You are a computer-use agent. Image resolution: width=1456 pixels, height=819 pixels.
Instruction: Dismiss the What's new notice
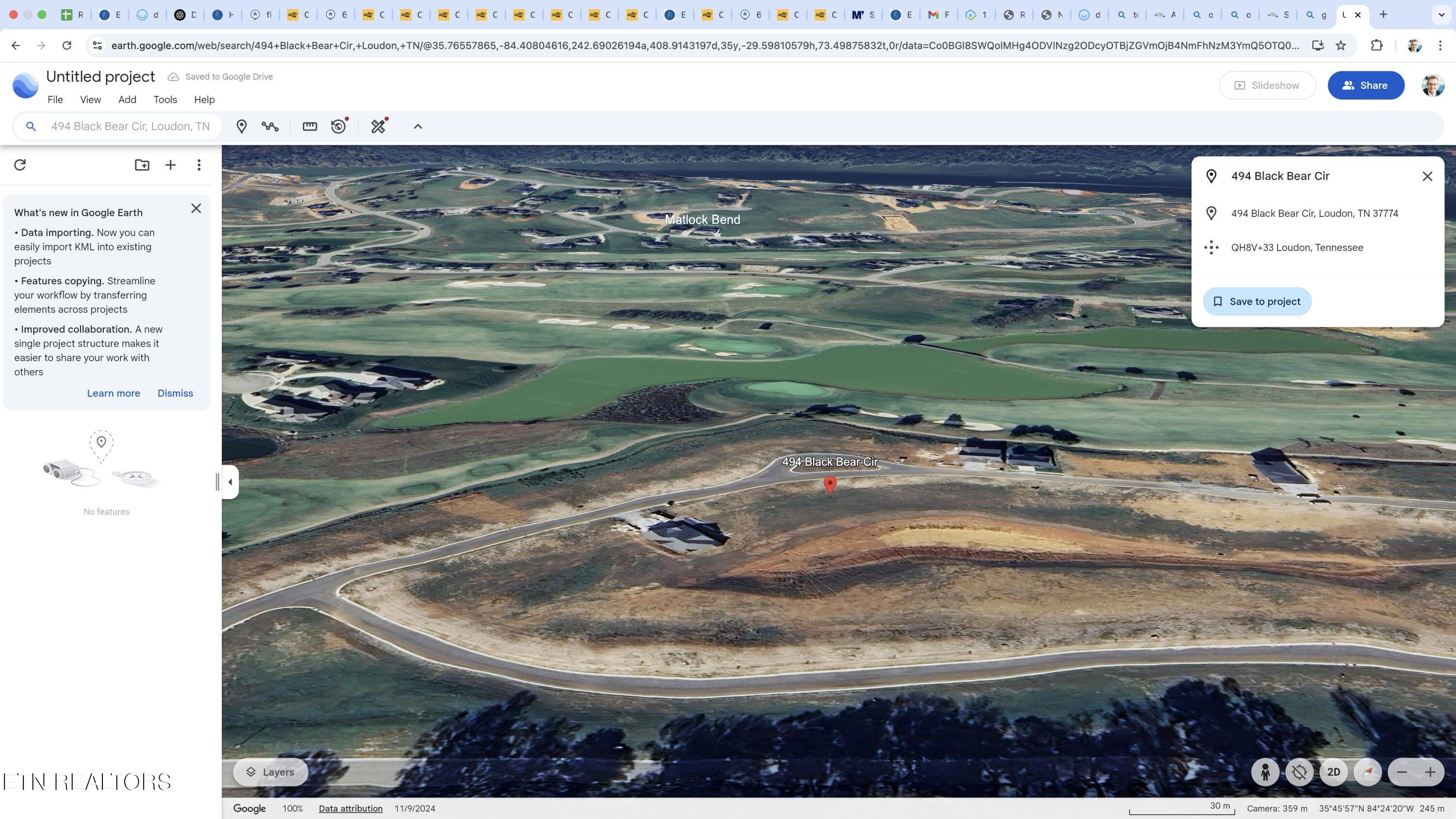coord(175,393)
